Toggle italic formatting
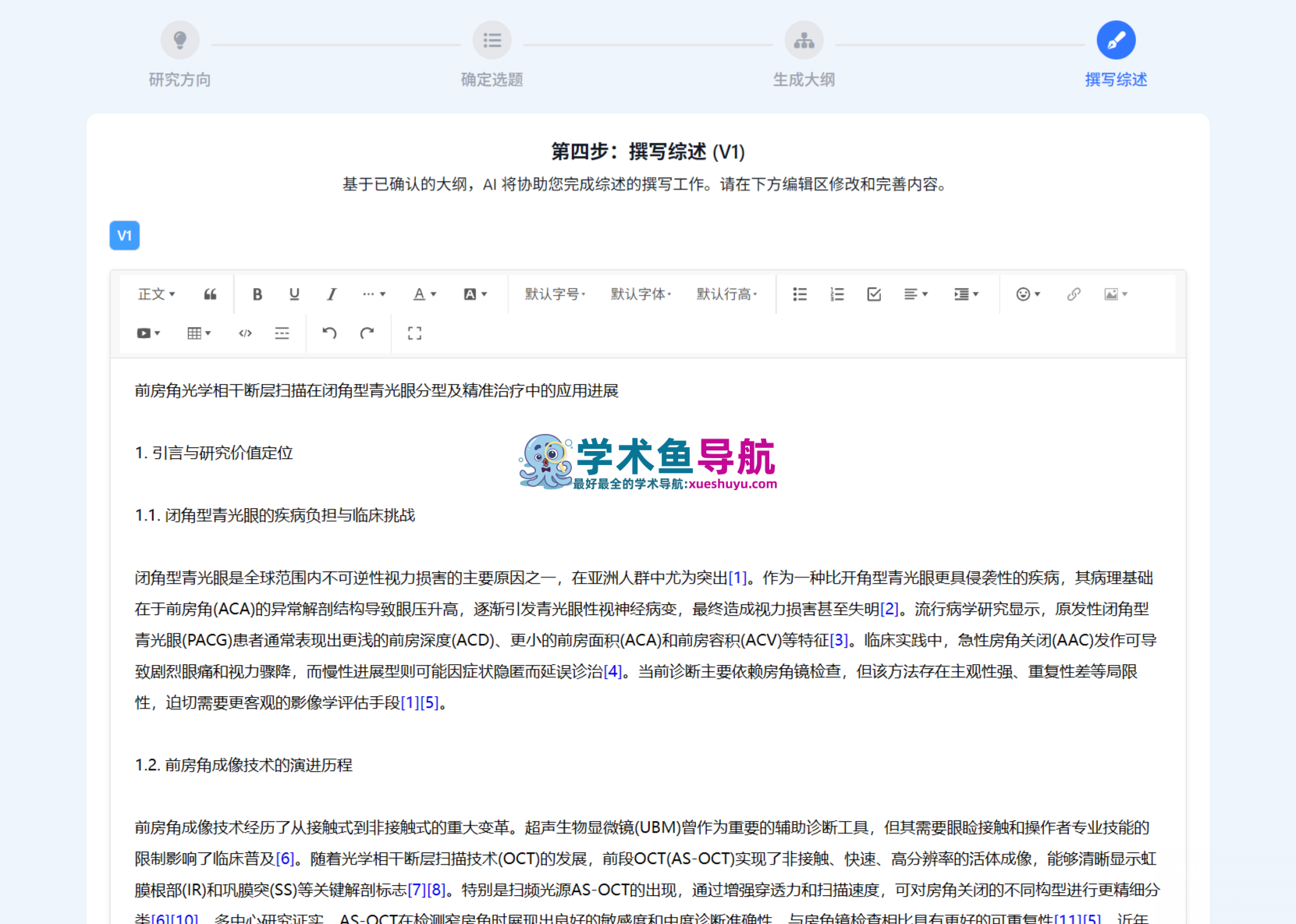1296x924 pixels. click(331, 294)
